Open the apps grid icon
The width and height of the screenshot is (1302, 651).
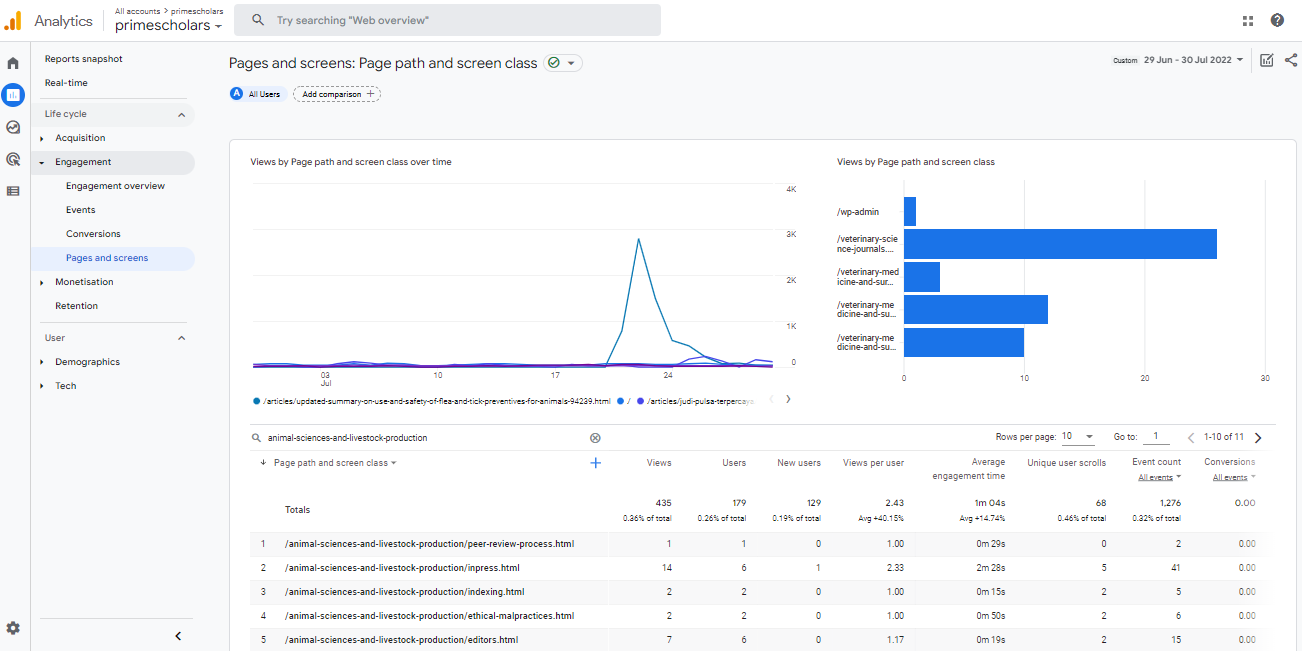pos(1248,20)
